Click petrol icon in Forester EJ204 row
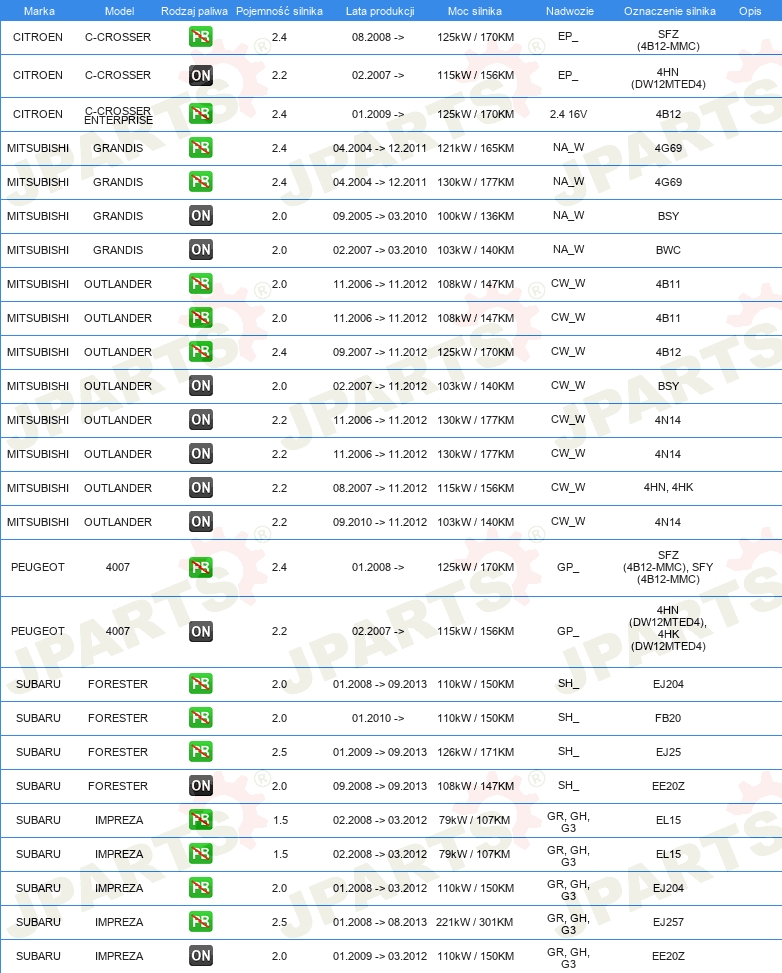This screenshot has width=782, height=973. tap(200, 684)
